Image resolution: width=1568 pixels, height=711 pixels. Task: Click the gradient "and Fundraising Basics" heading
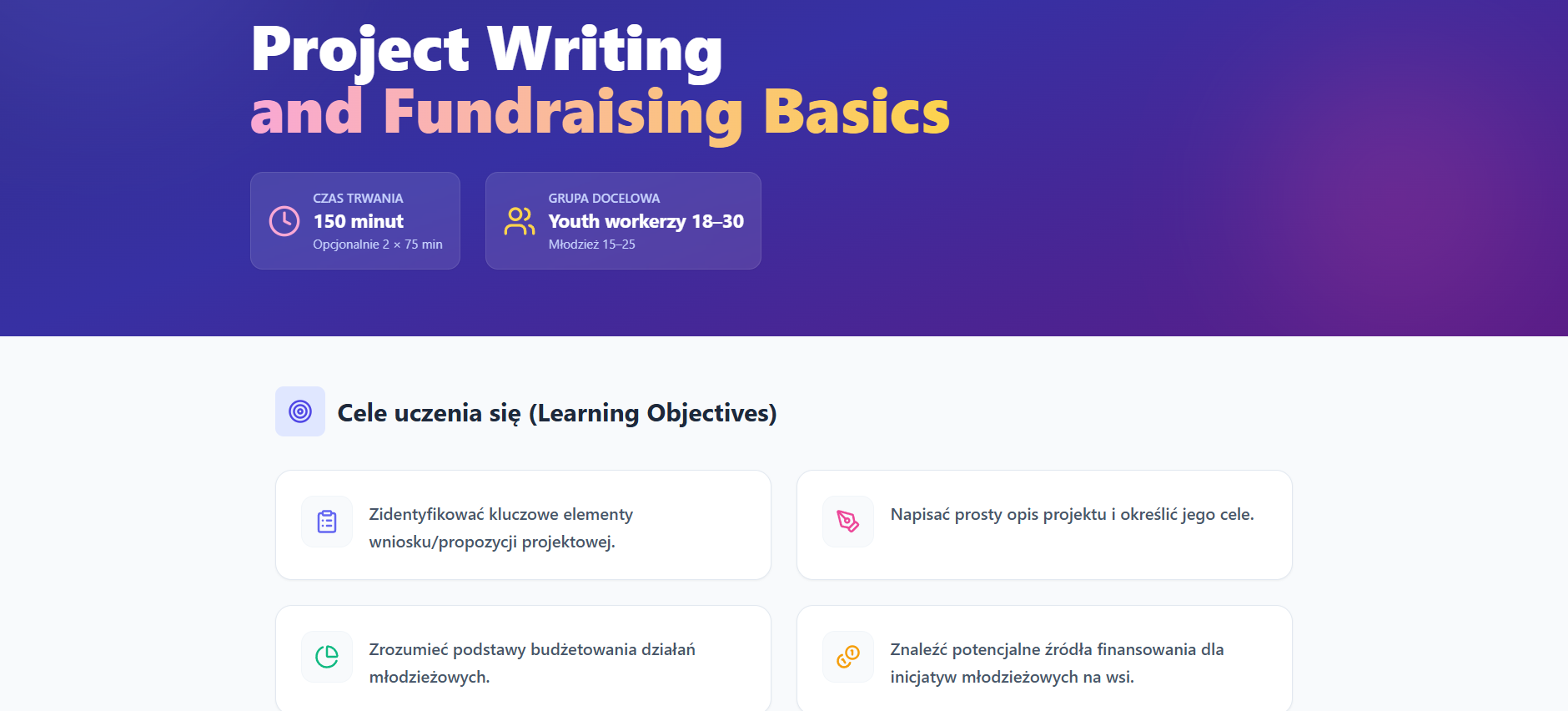pos(600,112)
